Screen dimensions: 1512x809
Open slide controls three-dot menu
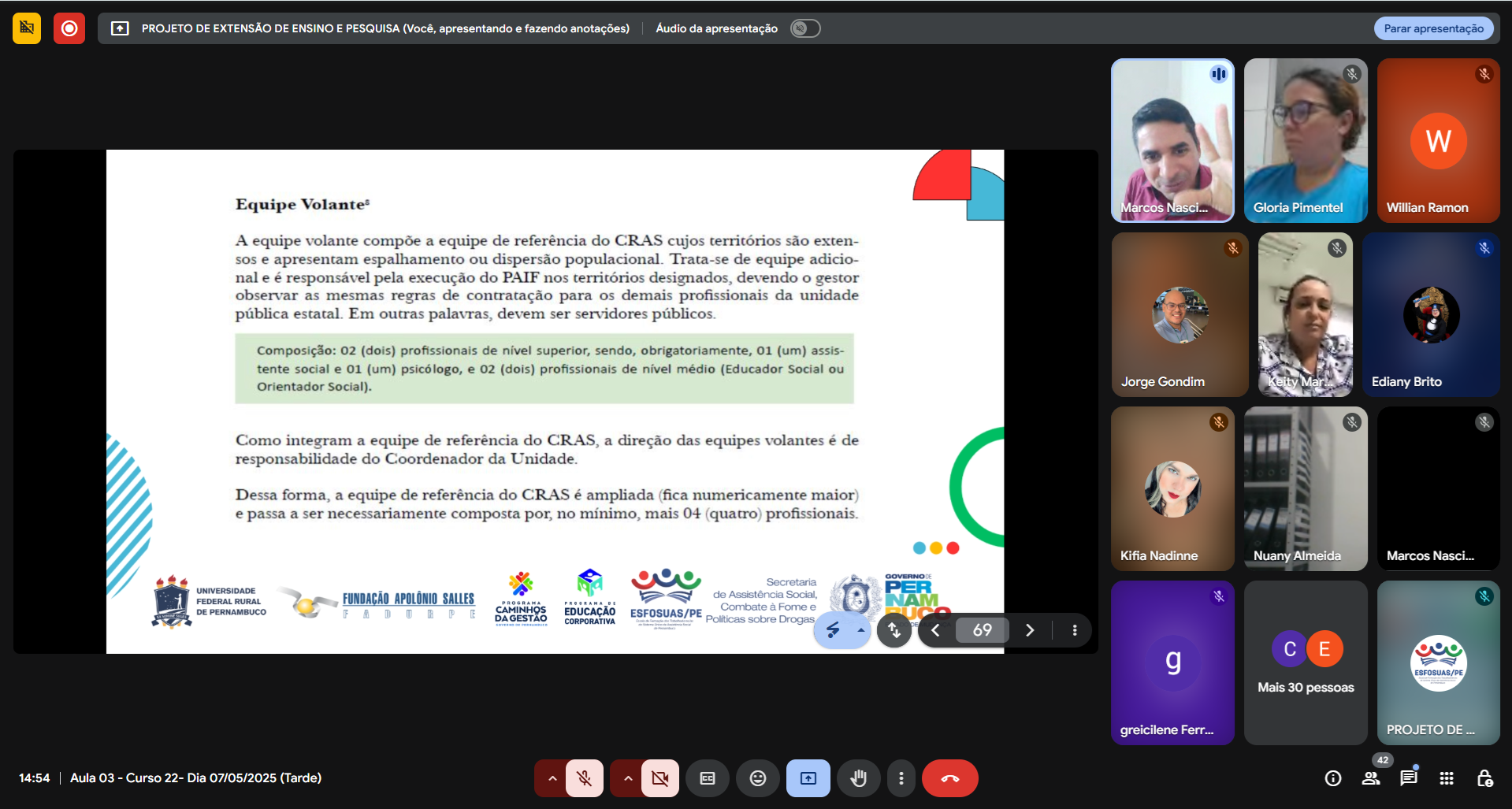click(x=1074, y=630)
